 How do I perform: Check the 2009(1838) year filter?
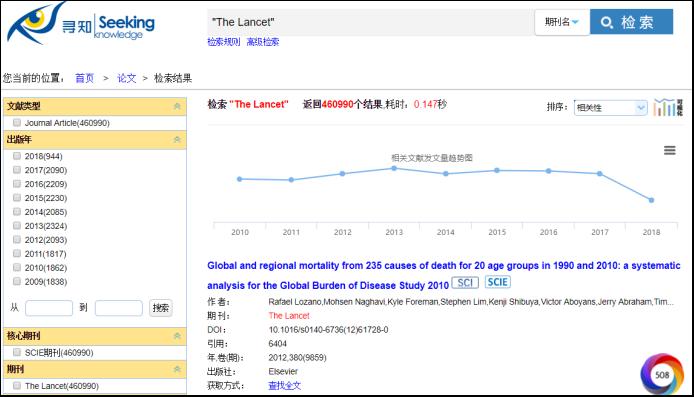[17, 281]
